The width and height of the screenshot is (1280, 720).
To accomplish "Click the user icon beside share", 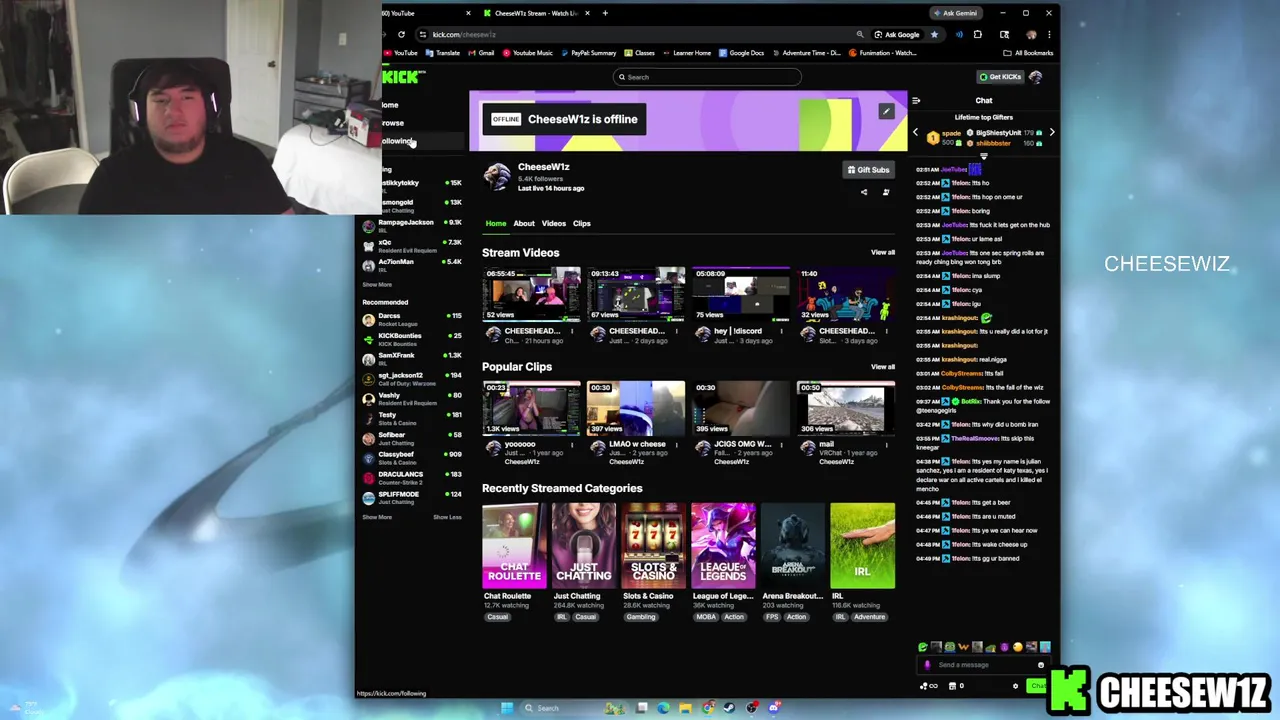I will tap(886, 192).
